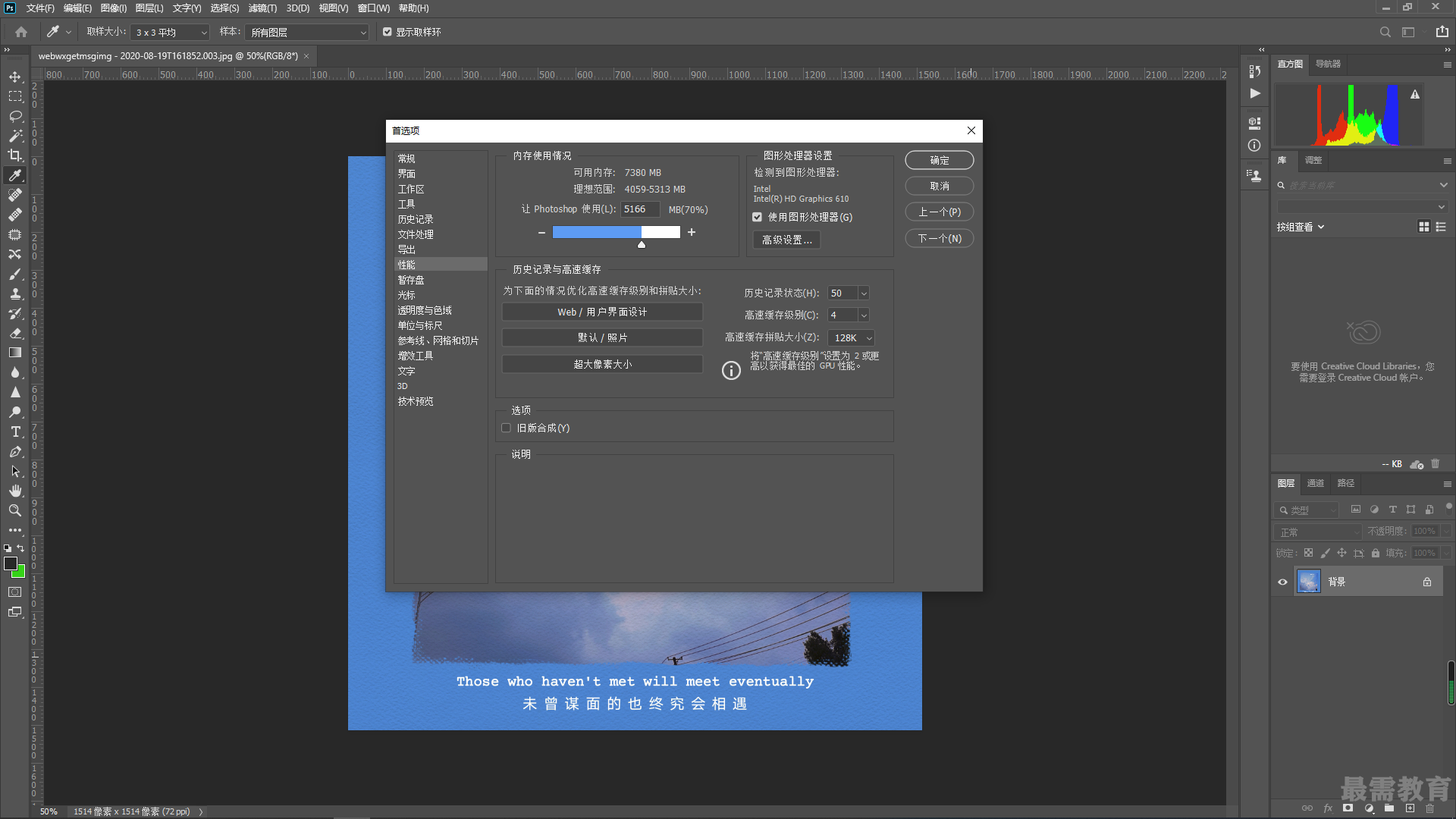Select the Eyedropper tool in toolbox
Screen dimensions: 1456x819
coord(14,175)
